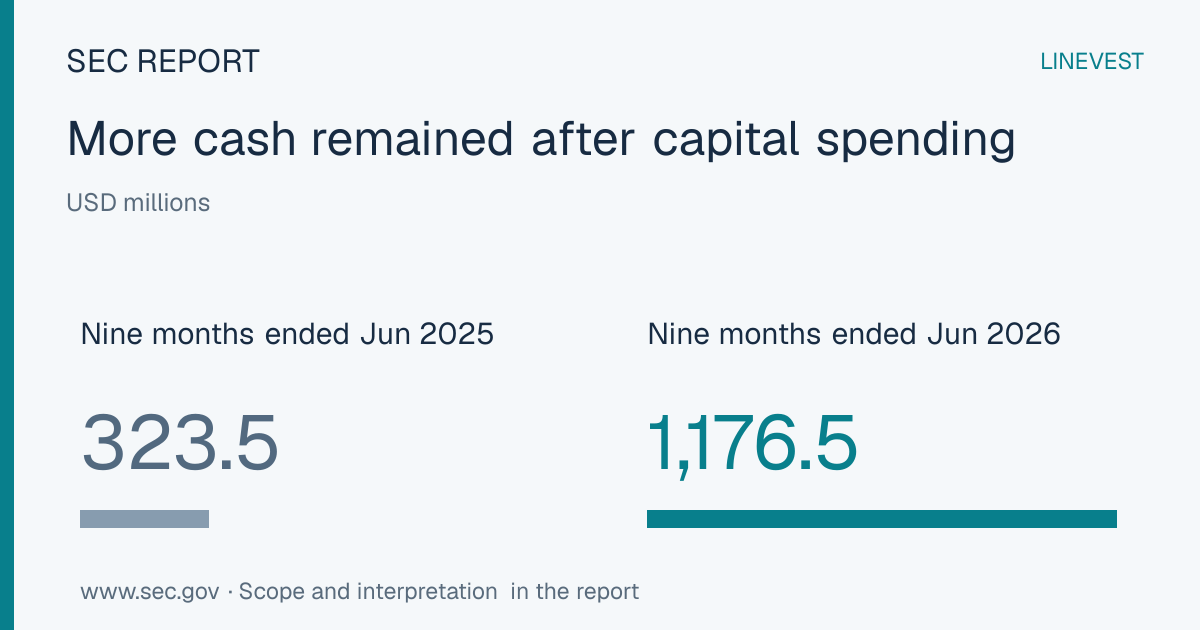The width and height of the screenshot is (1200, 630).
Task: Click 'in the report' footer text
Action: [x=575, y=591]
